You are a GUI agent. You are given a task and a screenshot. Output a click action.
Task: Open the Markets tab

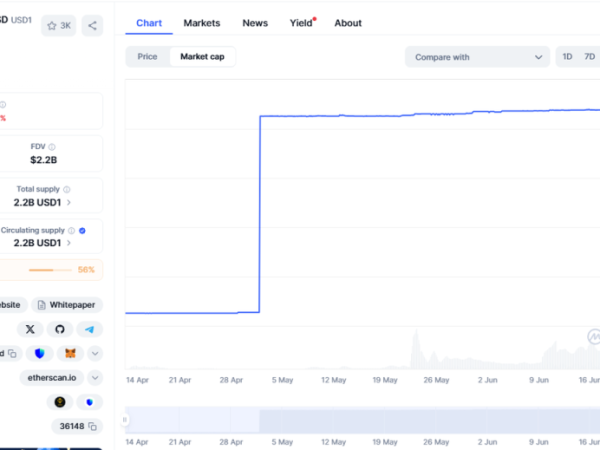click(202, 23)
